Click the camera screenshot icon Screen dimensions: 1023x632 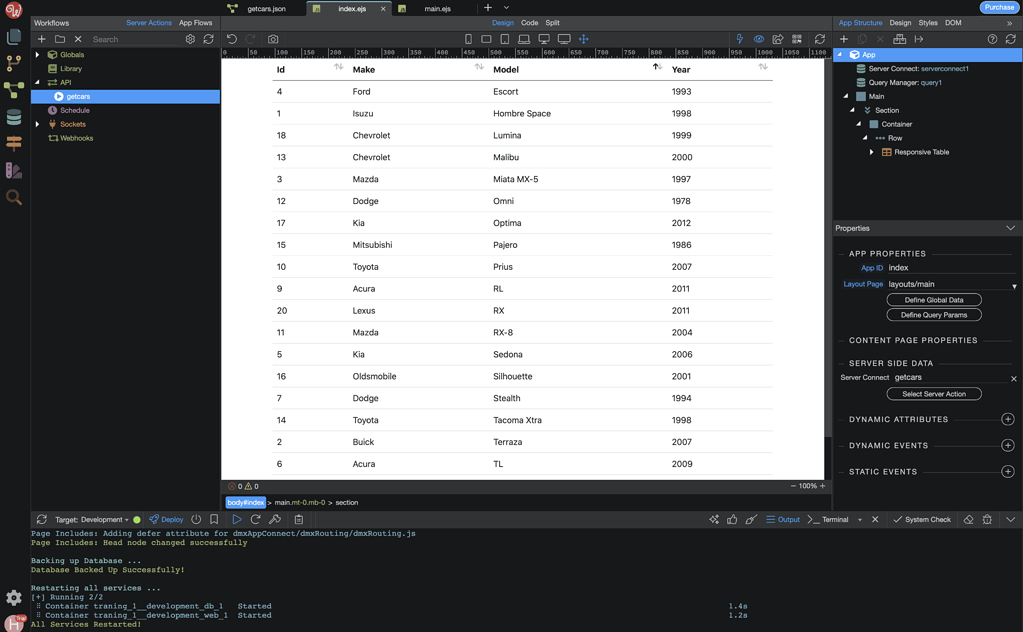click(x=273, y=38)
